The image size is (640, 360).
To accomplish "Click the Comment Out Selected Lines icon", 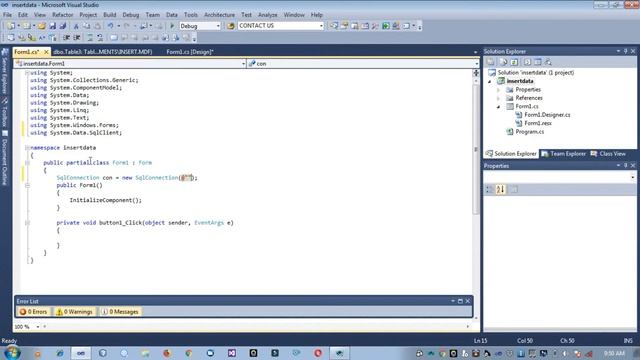I will (x=90, y=38).
